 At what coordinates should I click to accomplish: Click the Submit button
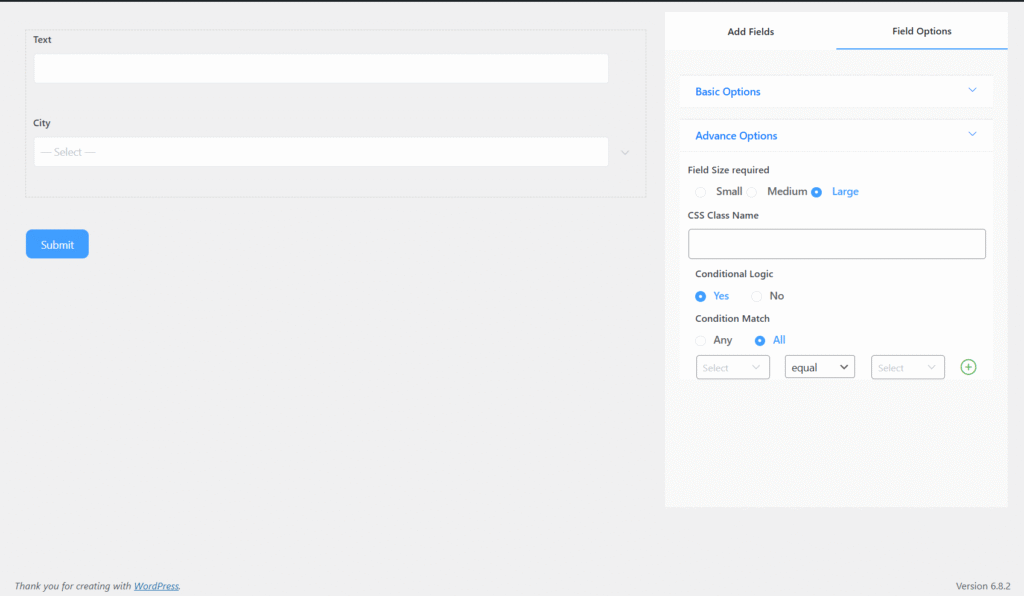coord(57,244)
